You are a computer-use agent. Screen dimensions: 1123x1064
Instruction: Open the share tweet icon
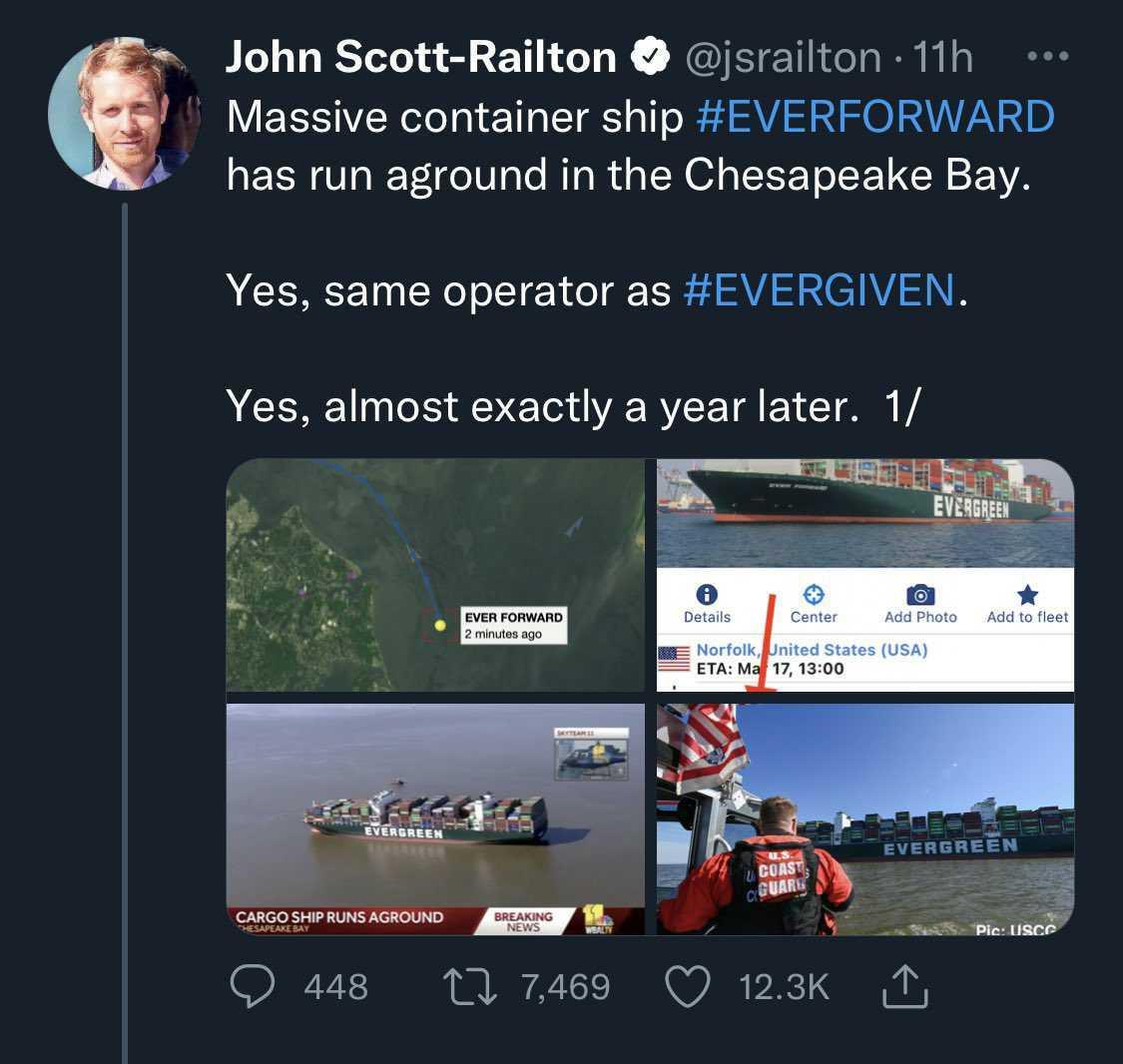[905, 986]
